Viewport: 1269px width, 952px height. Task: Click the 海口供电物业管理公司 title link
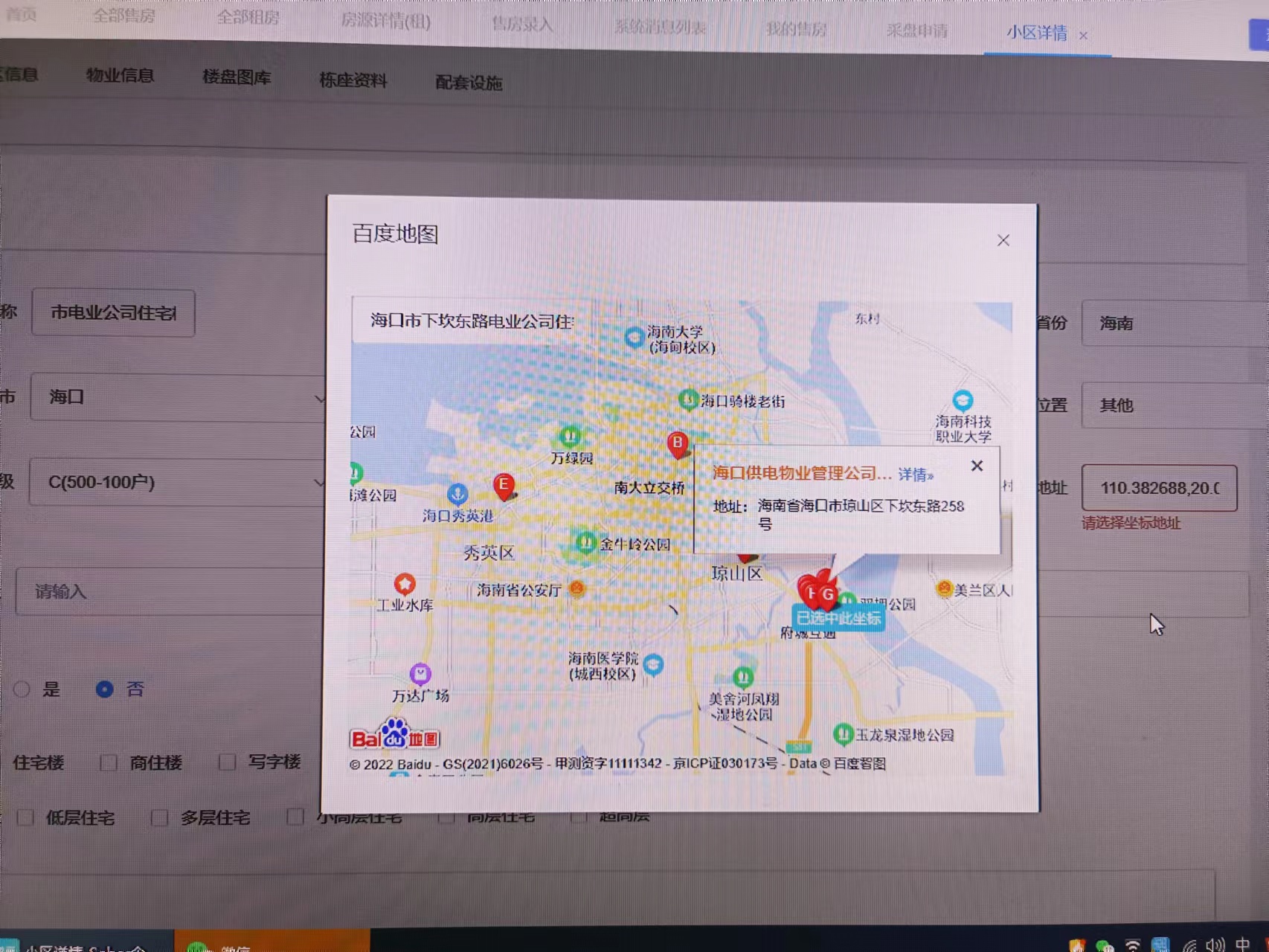(801, 473)
